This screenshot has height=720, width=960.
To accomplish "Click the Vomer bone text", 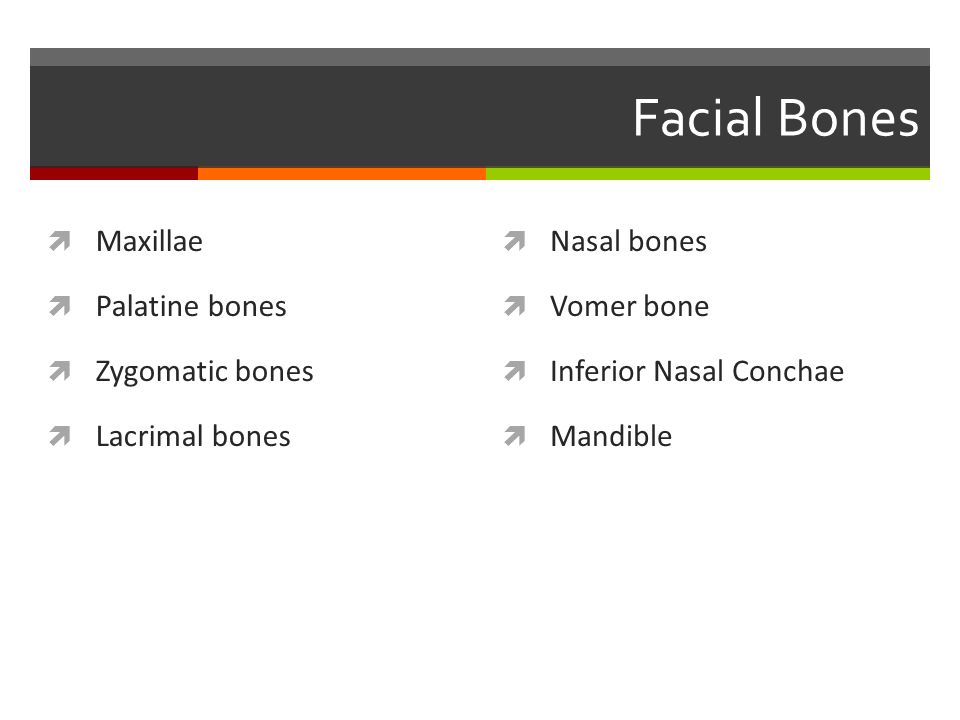I will tap(629, 306).
